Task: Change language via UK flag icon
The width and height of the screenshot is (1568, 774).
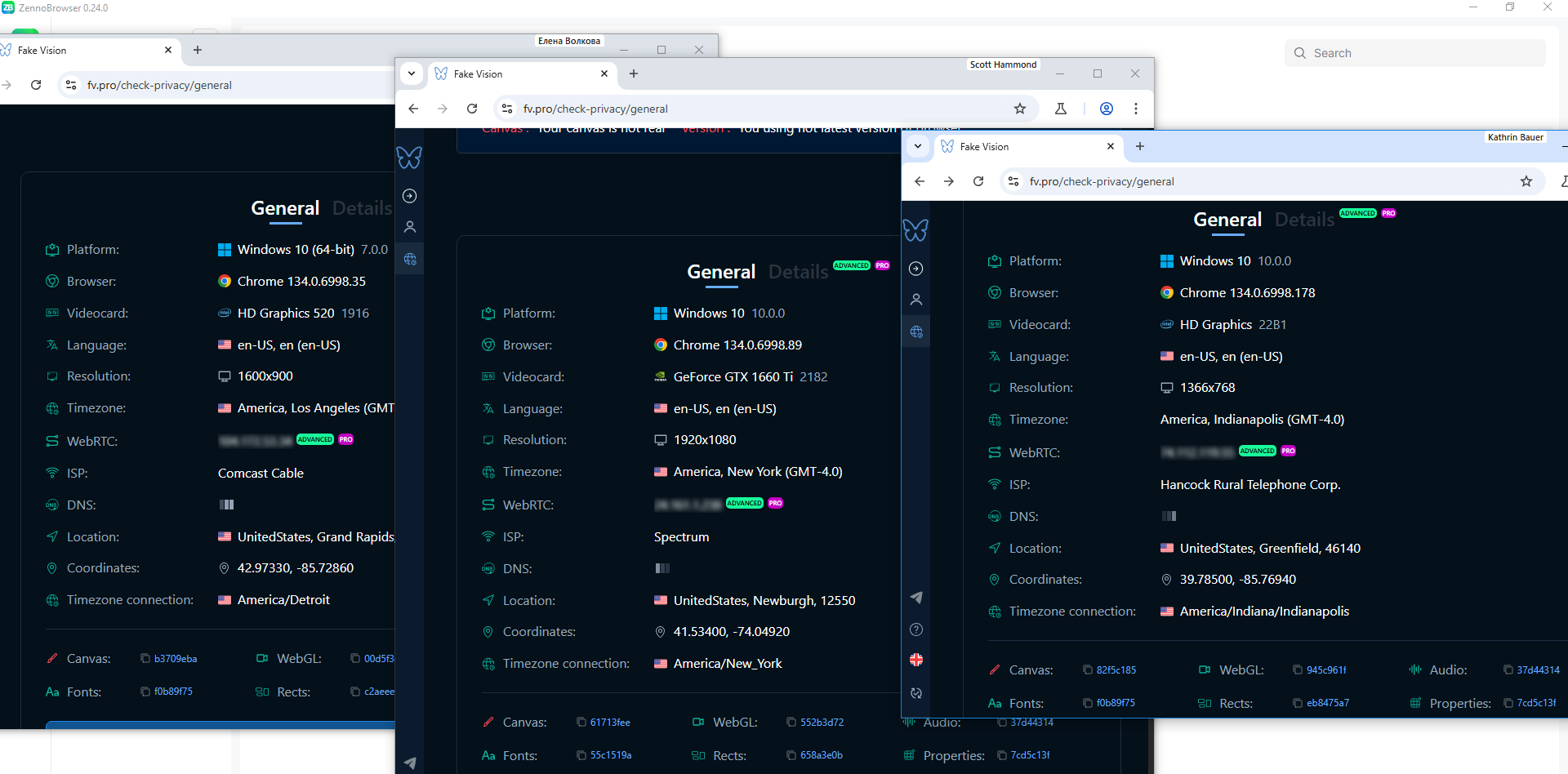Action: pyautogui.click(x=916, y=660)
